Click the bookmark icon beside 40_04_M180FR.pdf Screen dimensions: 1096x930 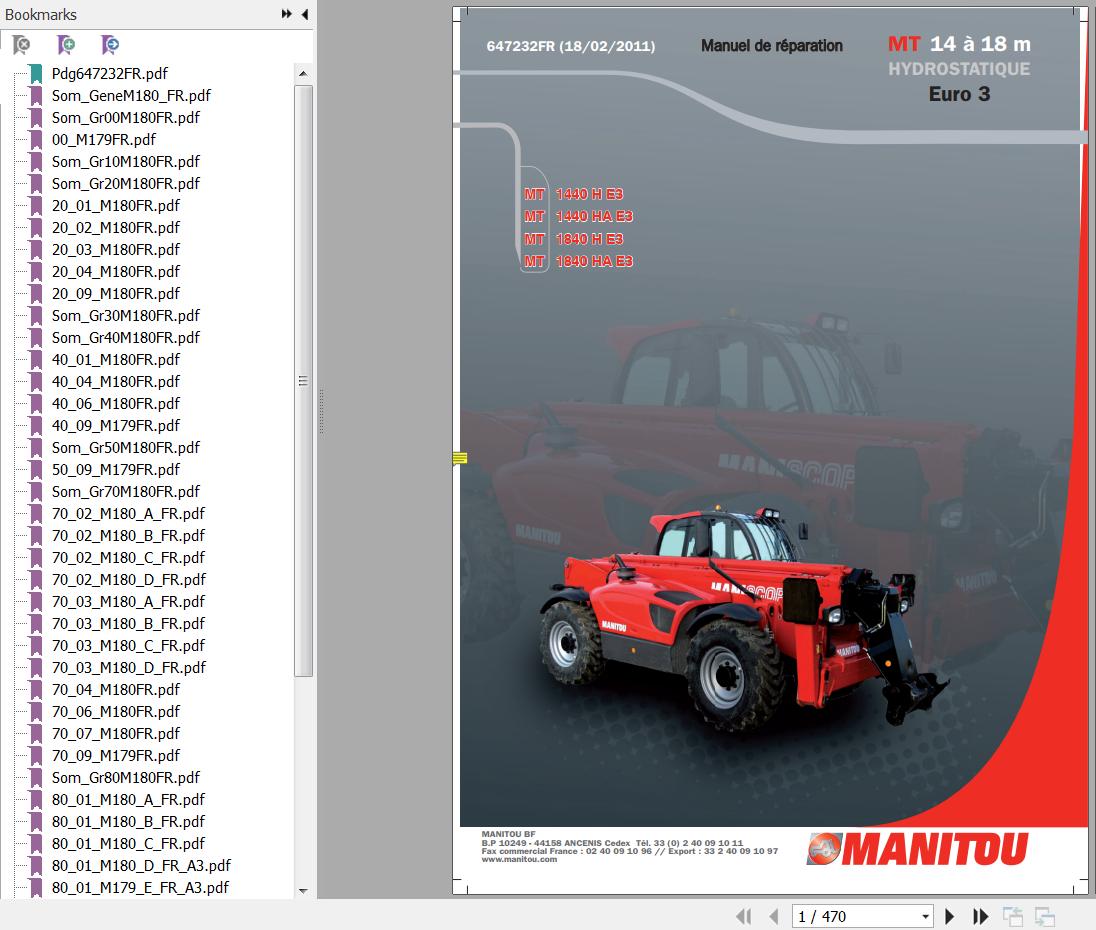tap(36, 382)
